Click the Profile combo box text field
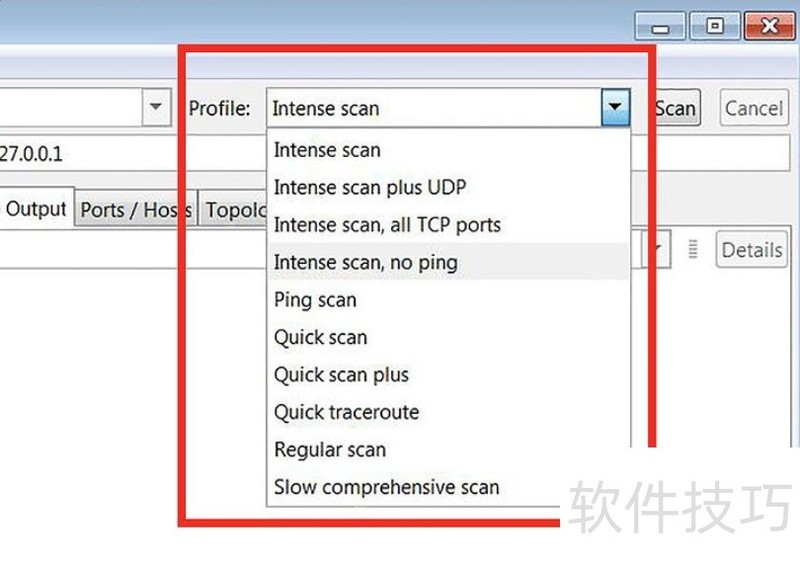This screenshot has height=567, width=800. point(434,108)
